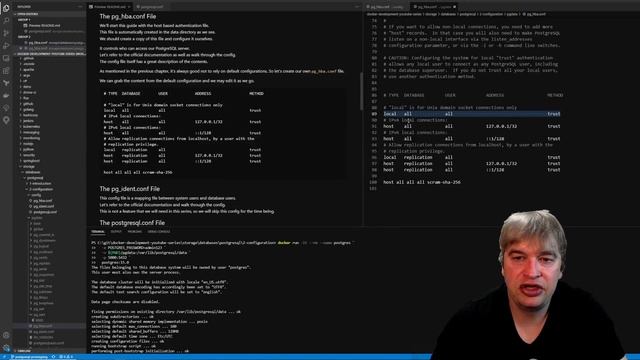Collapse the config folder chevron

click(29, 195)
